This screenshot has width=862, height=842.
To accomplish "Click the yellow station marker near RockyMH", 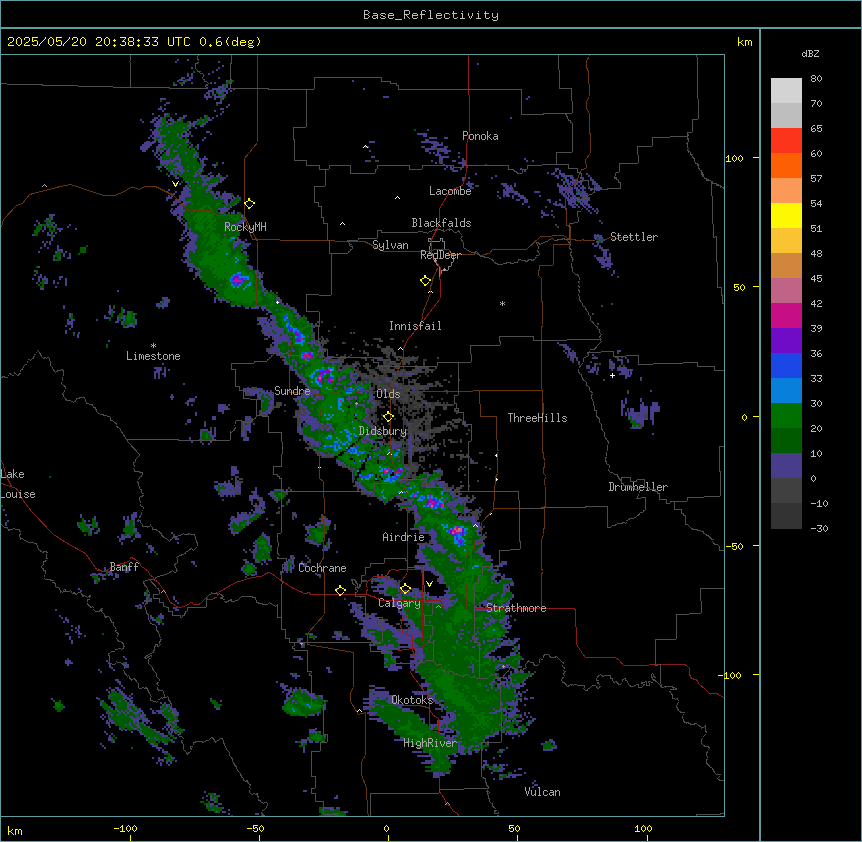I will point(250,203).
